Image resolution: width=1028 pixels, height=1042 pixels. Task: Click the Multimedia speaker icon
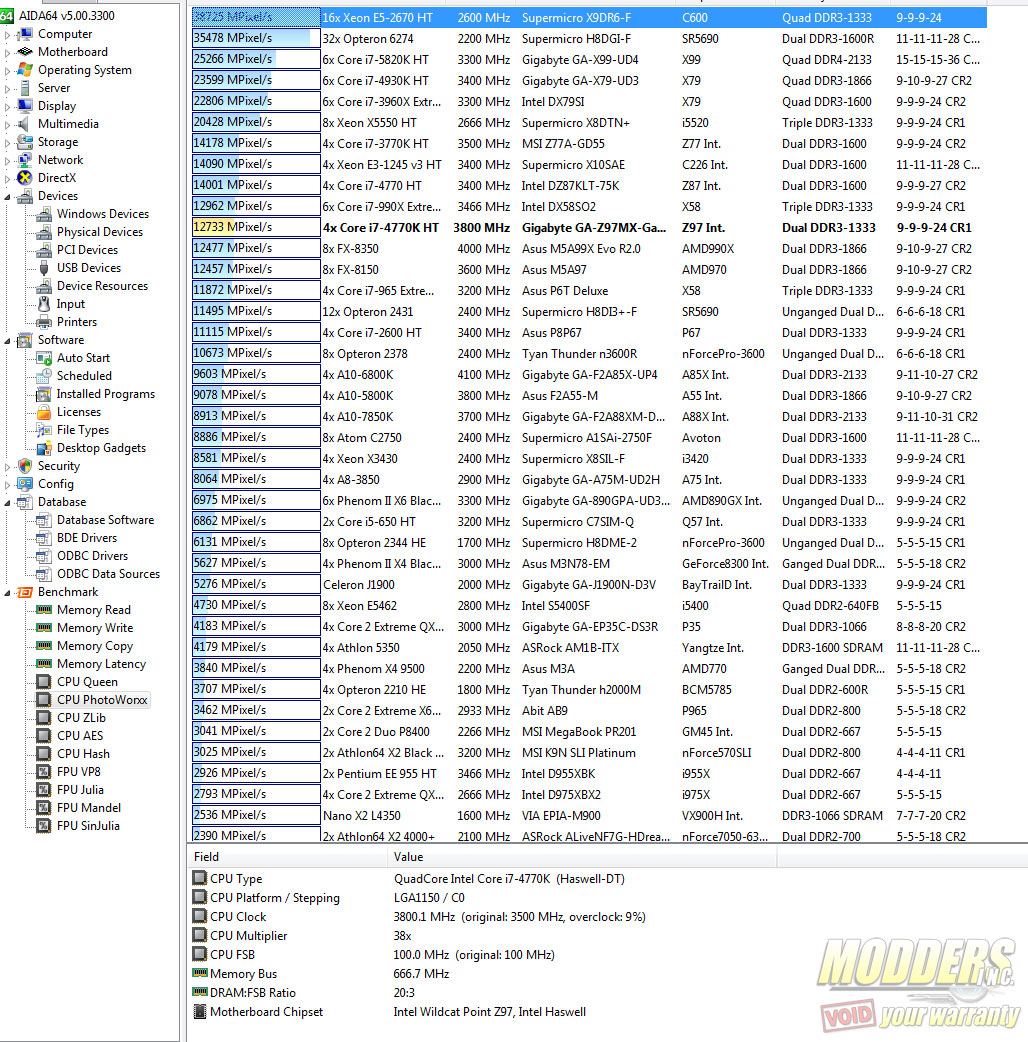25,124
